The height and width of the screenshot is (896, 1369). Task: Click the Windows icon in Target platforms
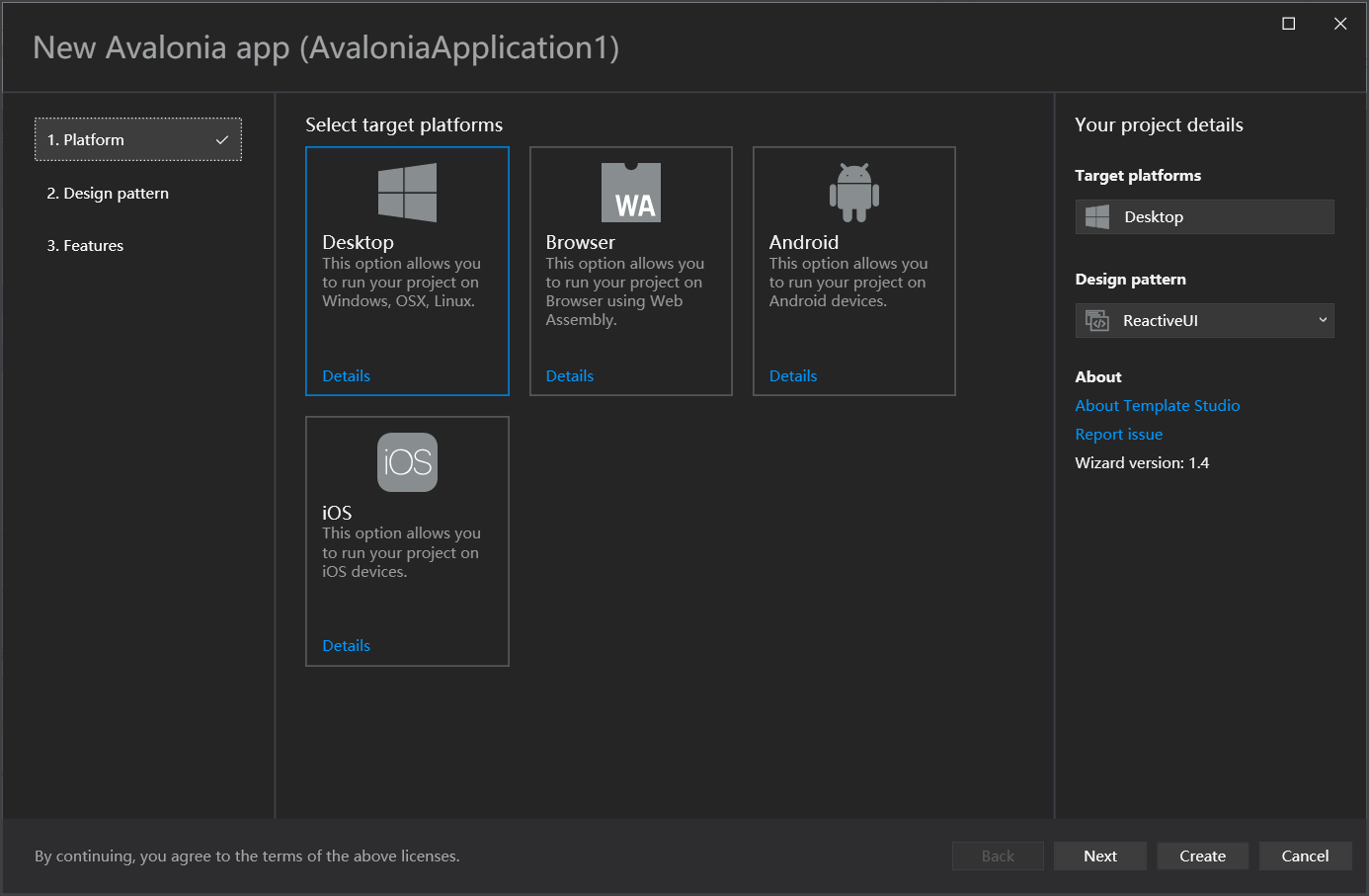pyautogui.click(x=1097, y=217)
